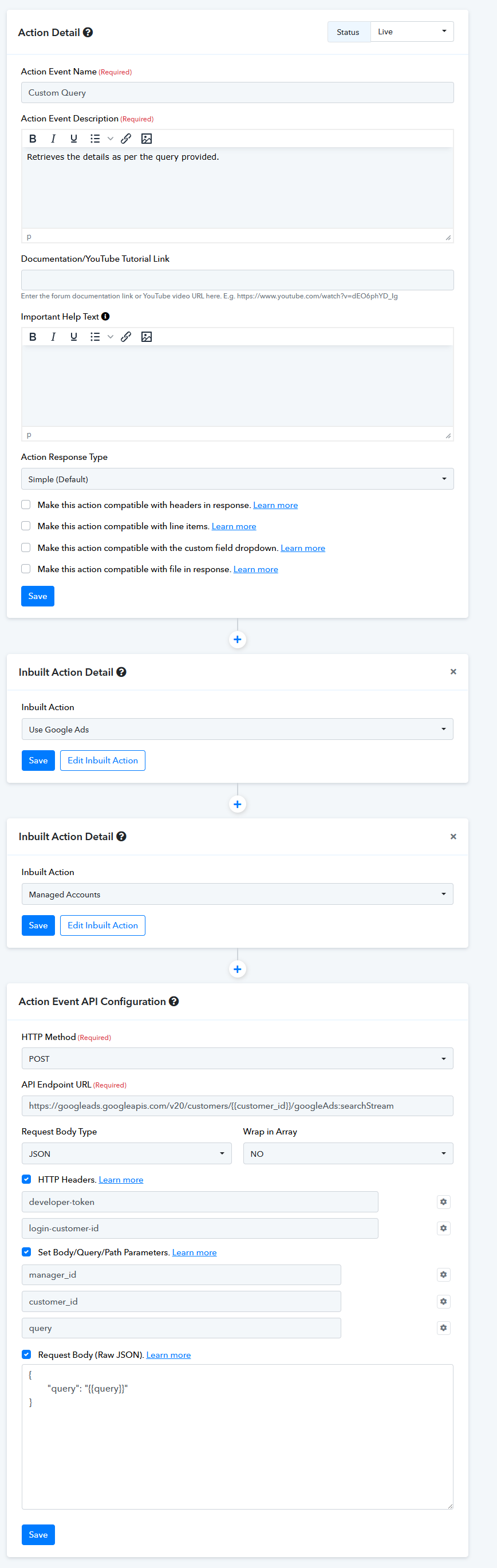
Task: Click into the API Endpoint URL field
Action: pos(237,1105)
